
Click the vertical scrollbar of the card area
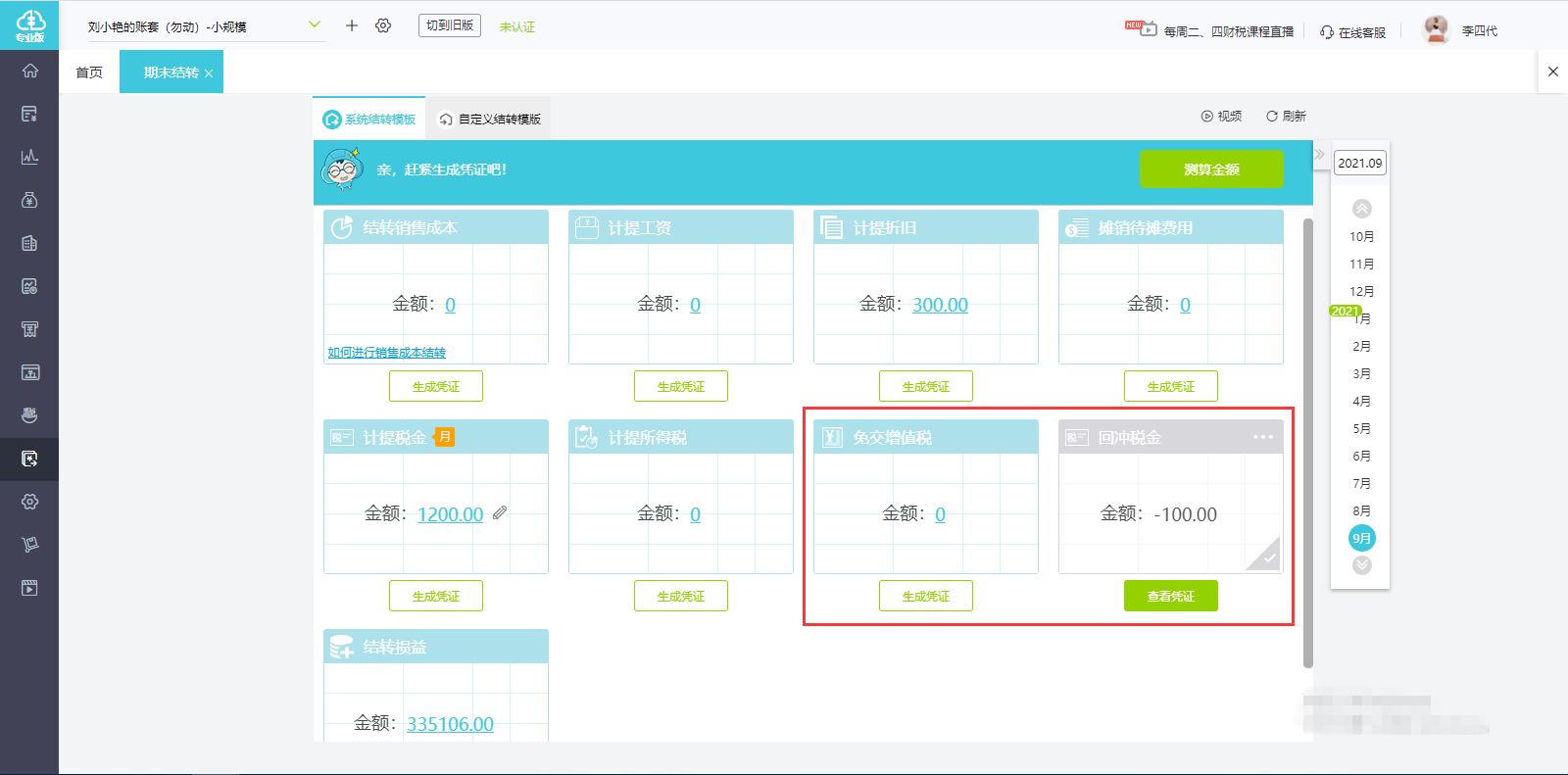pyautogui.click(x=1308, y=443)
